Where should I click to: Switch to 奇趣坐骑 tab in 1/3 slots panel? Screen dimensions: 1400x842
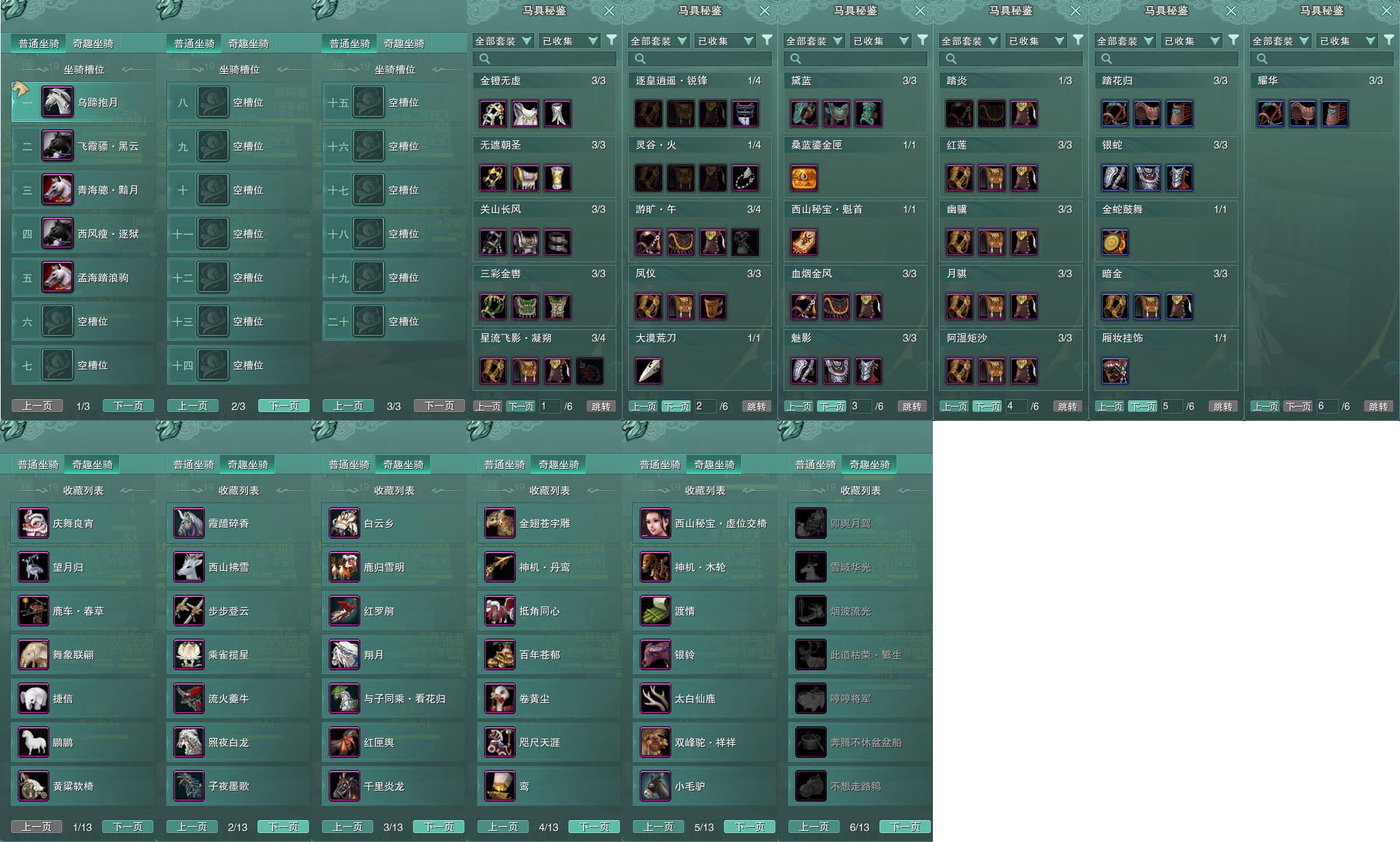point(93,43)
